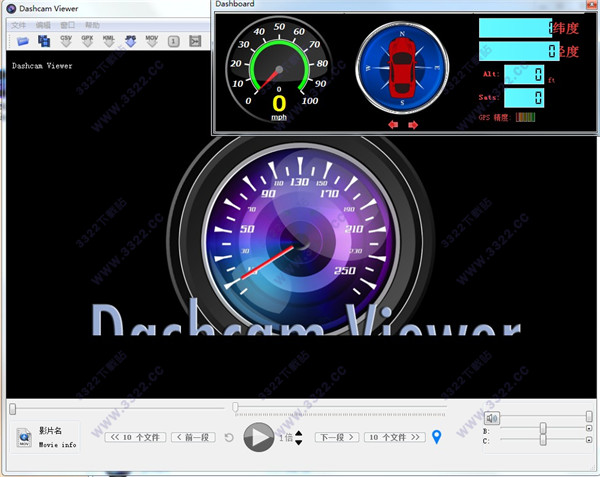
Task: Click the numbered '1' toolbar icon
Action: point(173,41)
